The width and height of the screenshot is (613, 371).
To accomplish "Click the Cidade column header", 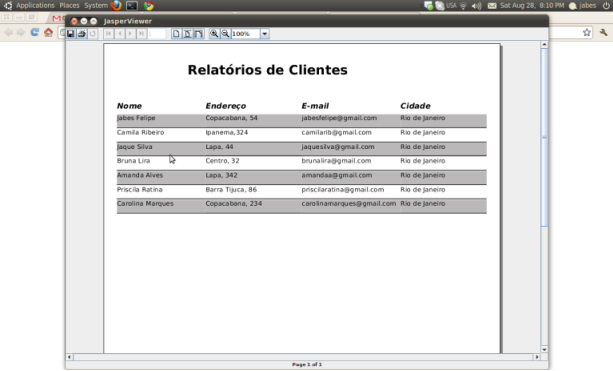I will (415, 106).
